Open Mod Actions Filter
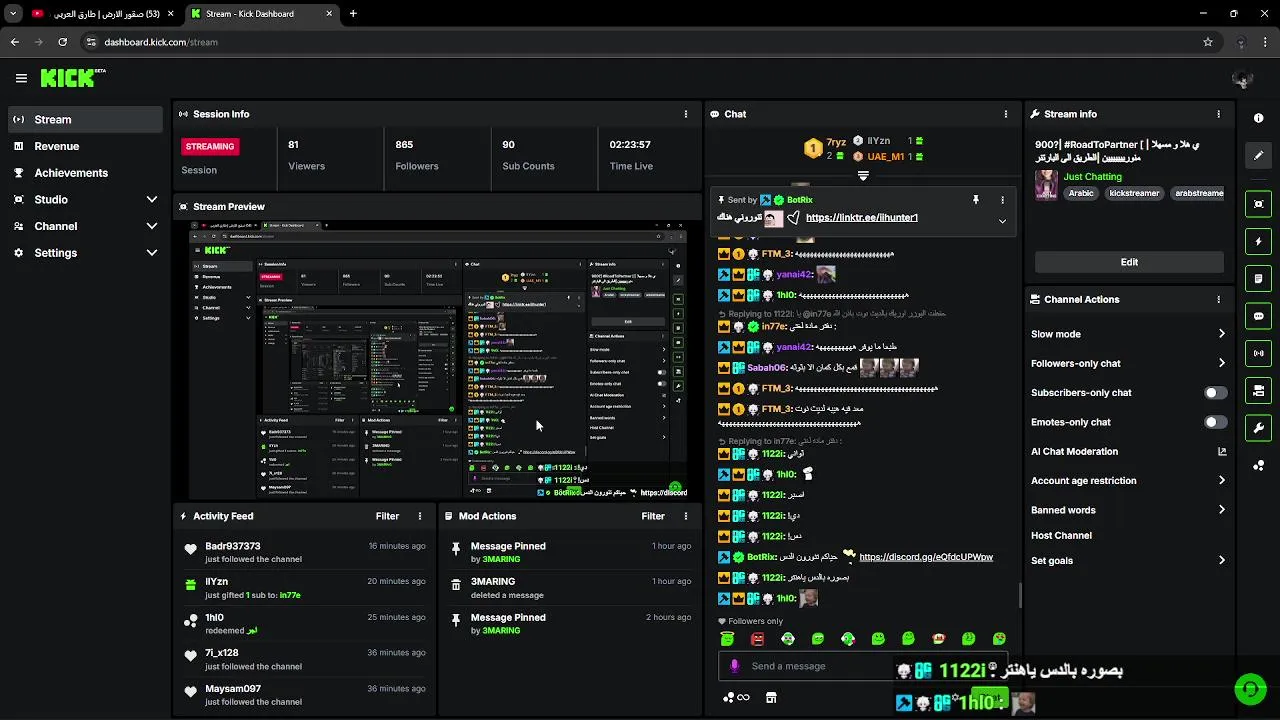The height and width of the screenshot is (720, 1280). point(653,516)
